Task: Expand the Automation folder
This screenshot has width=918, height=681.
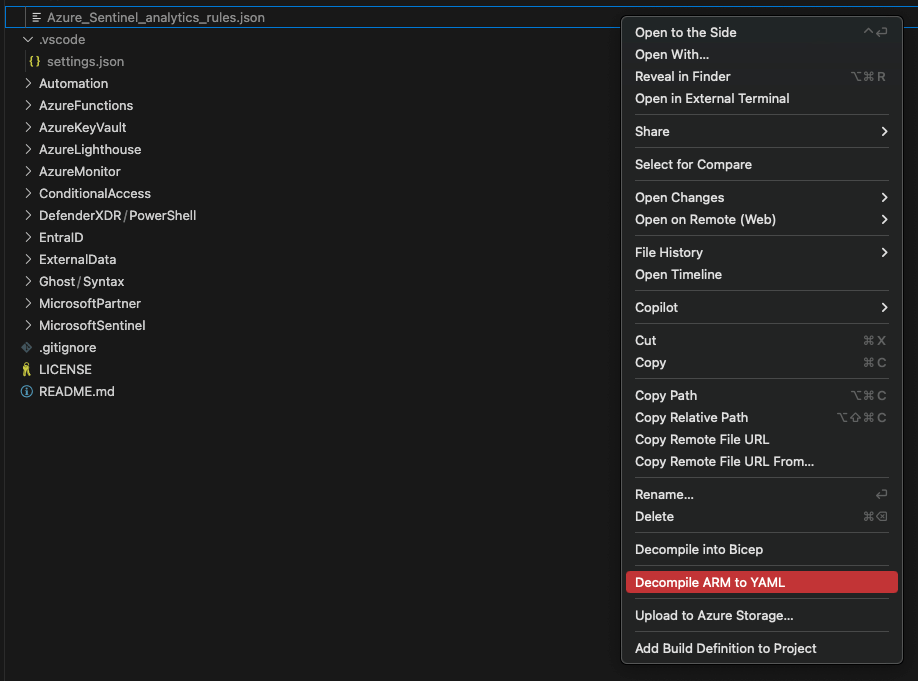Action: (x=73, y=84)
